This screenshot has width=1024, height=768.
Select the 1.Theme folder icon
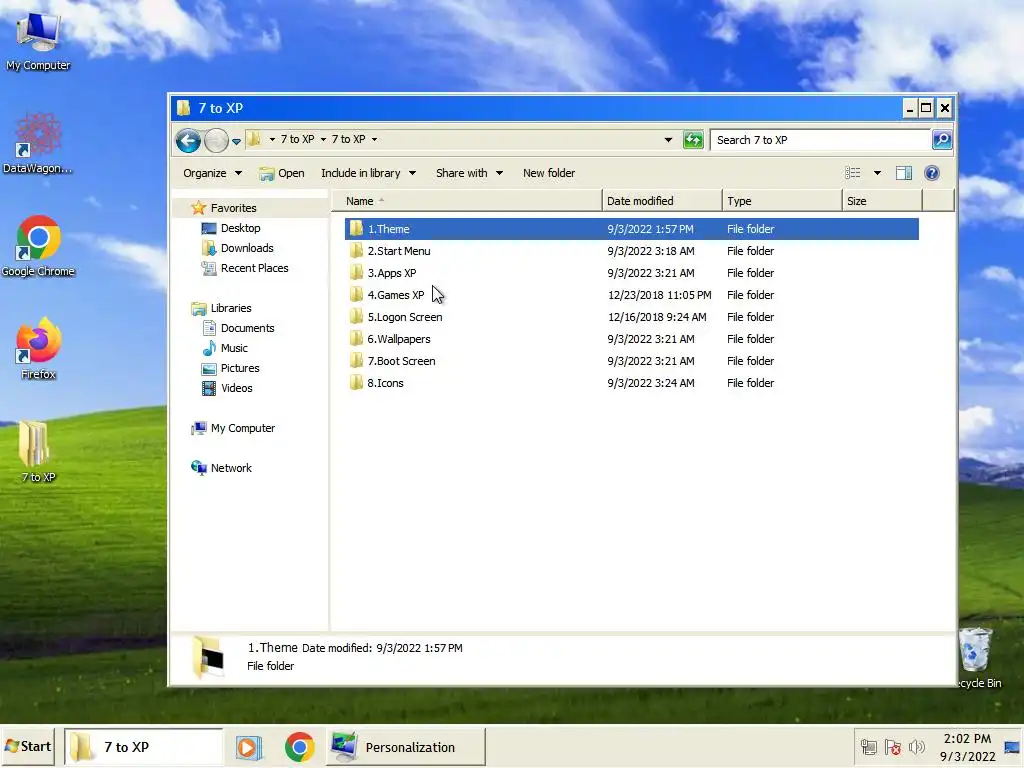tap(356, 229)
